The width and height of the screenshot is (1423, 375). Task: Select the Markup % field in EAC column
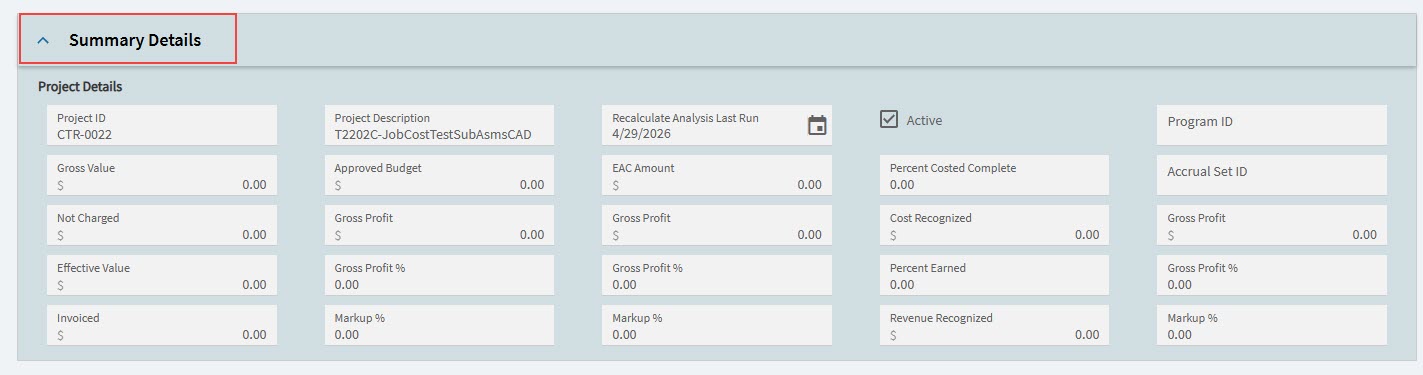coord(716,325)
